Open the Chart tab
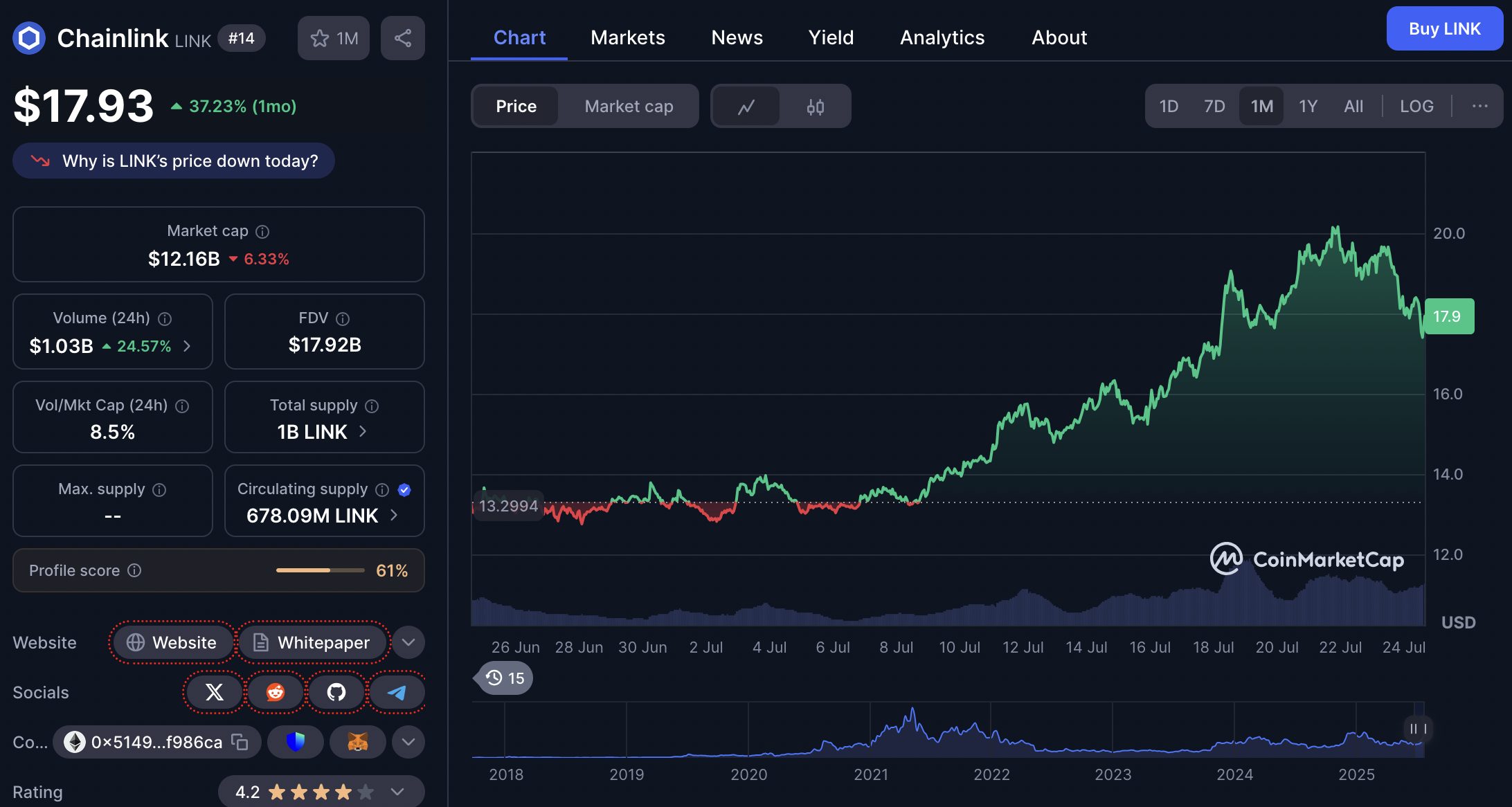This screenshot has height=807, width=1512. pos(519,37)
